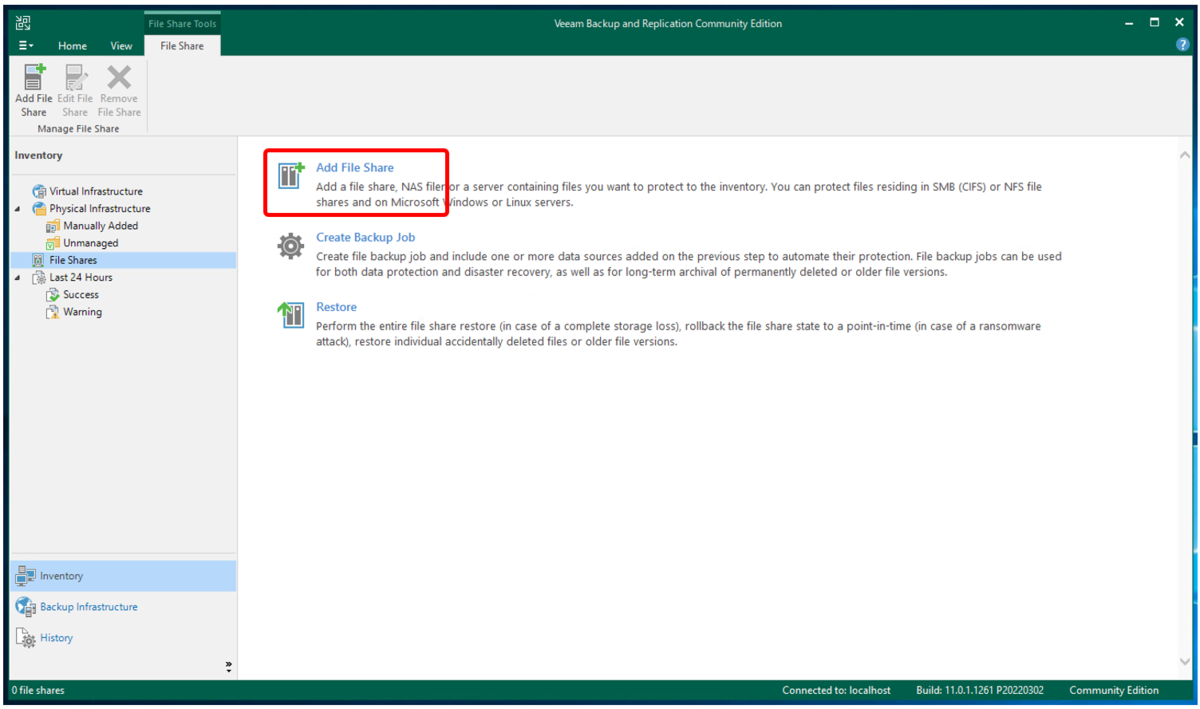The image size is (1200, 709).
Task: Minimize the Veeam window
Action: pyautogui.click(x=1129, y=22)
